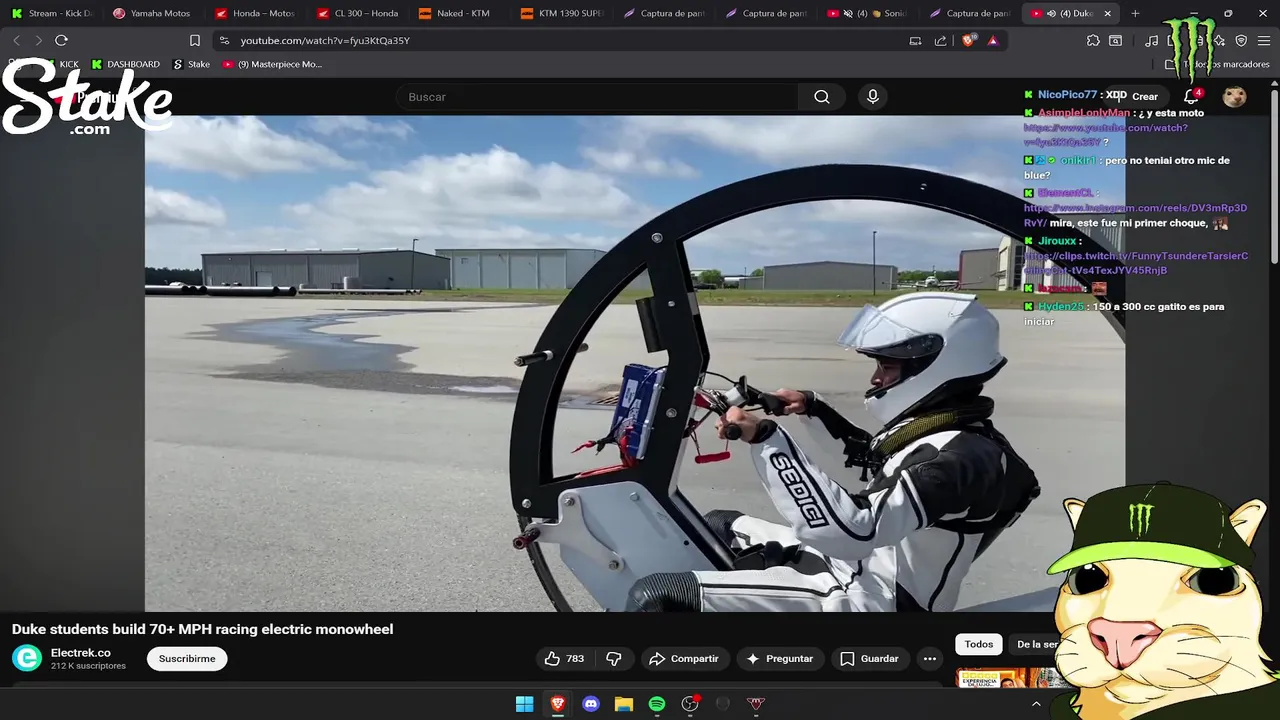
Task: Click the youtube.com address bar URL
Action: click(x=325, y=41)
